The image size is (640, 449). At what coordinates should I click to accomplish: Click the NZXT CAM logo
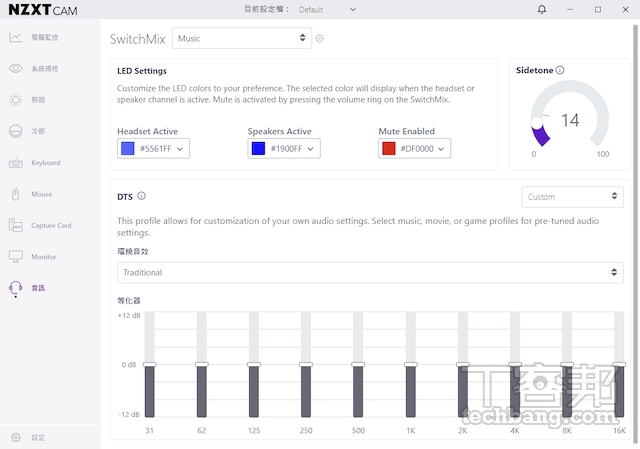pos(43,10)
